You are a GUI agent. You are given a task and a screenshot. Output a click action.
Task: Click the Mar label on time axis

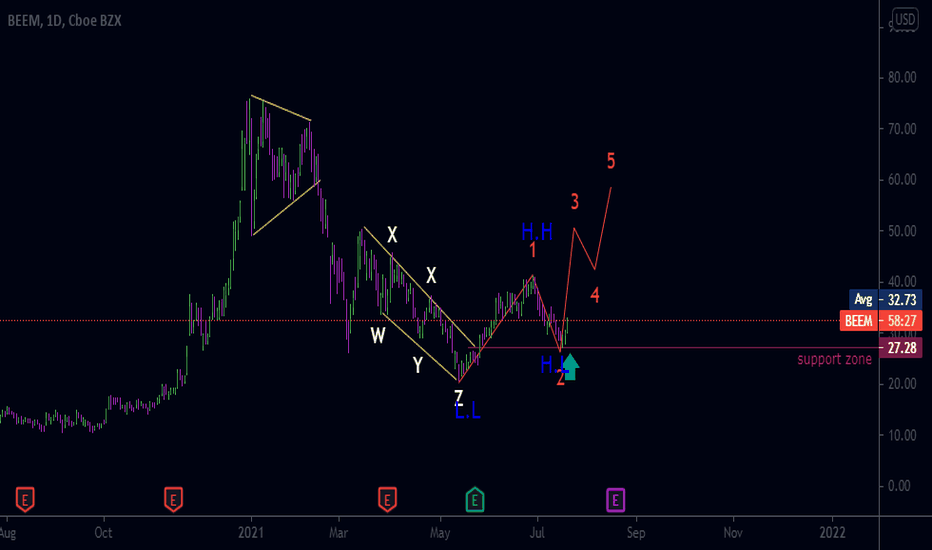coord(338,532)
